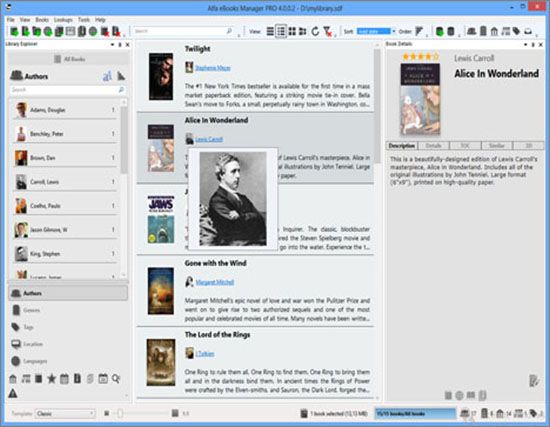Switch to Similar tab in Book Details
This screenshot has height=427, width=550.
(x=497, y=146)
